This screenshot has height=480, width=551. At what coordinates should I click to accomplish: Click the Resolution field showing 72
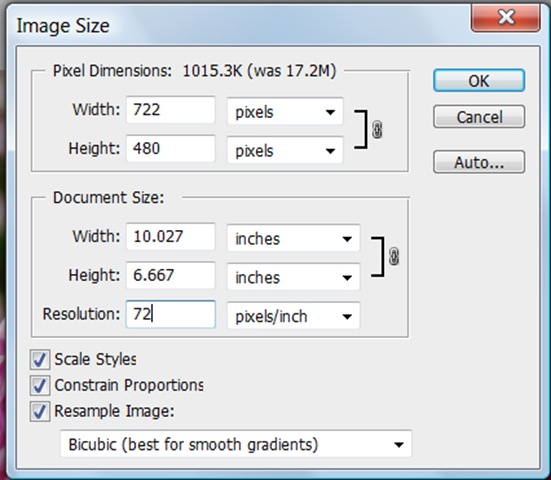171,314
